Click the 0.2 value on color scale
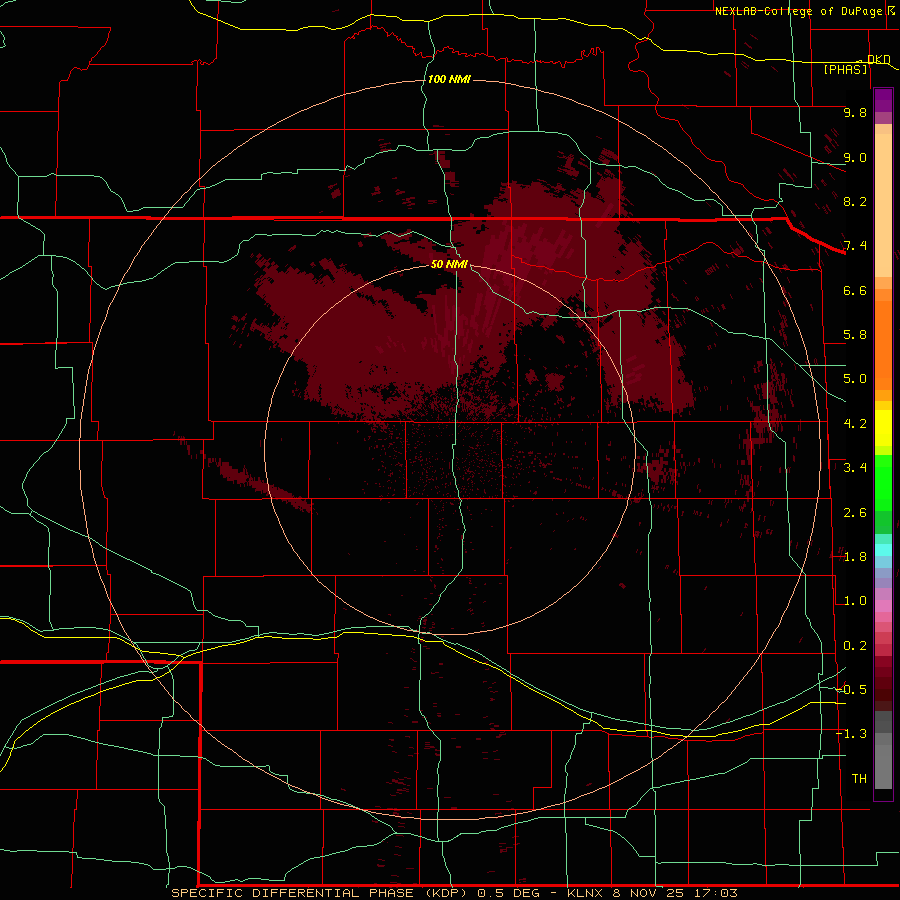This screenshot has width=900, height=900. [855, 646]
